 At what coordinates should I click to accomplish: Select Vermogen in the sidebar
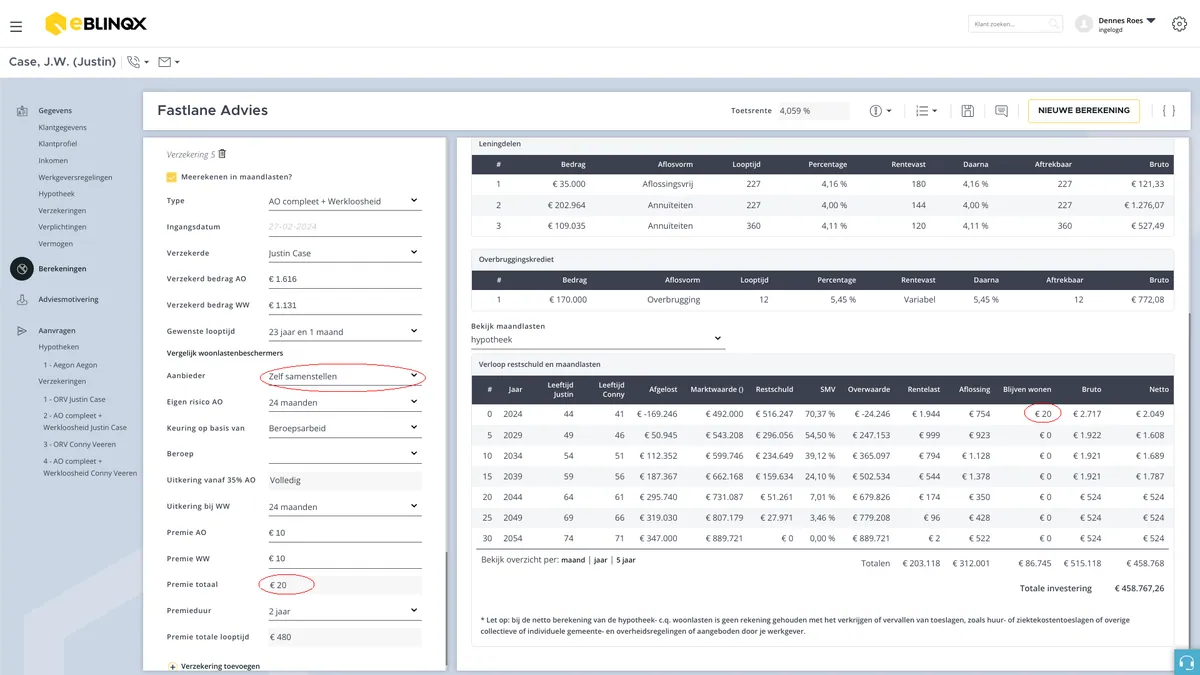pos(55,243)
